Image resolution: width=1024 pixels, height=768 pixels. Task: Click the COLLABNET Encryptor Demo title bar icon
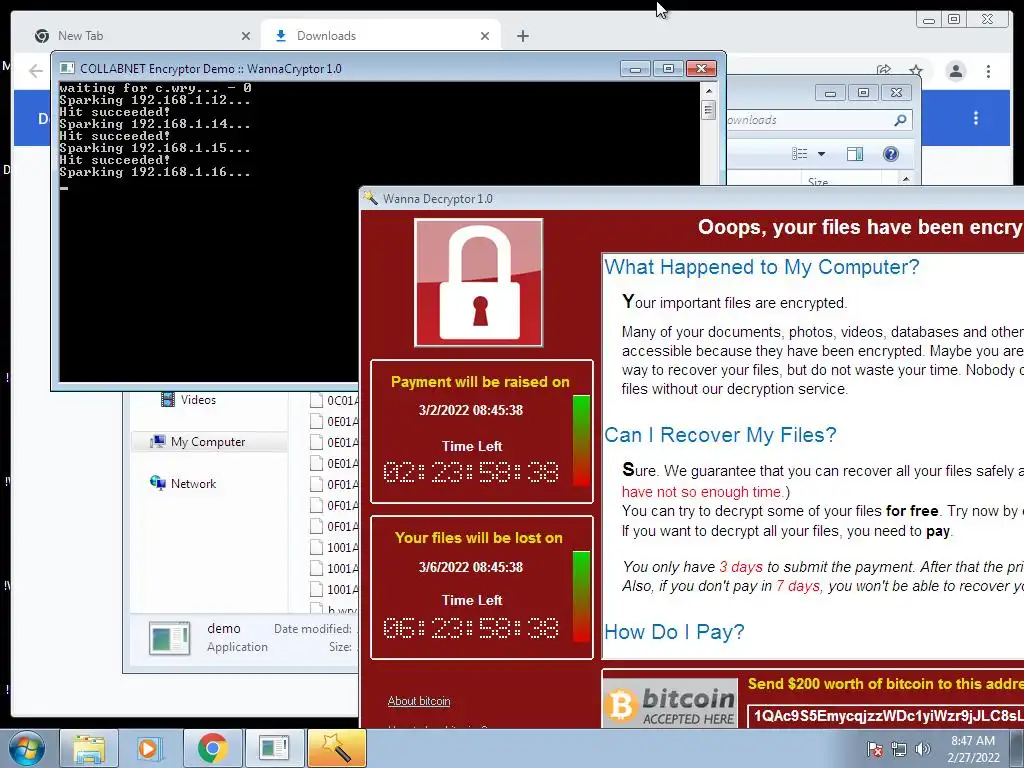(67, 68)
